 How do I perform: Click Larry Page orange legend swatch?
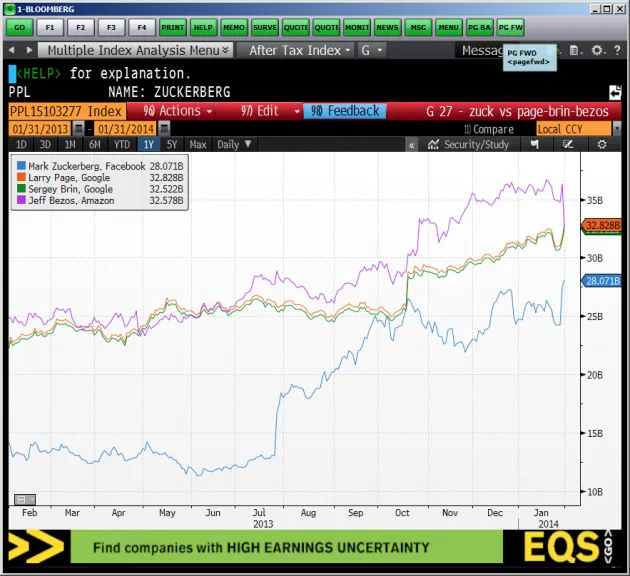21,177
